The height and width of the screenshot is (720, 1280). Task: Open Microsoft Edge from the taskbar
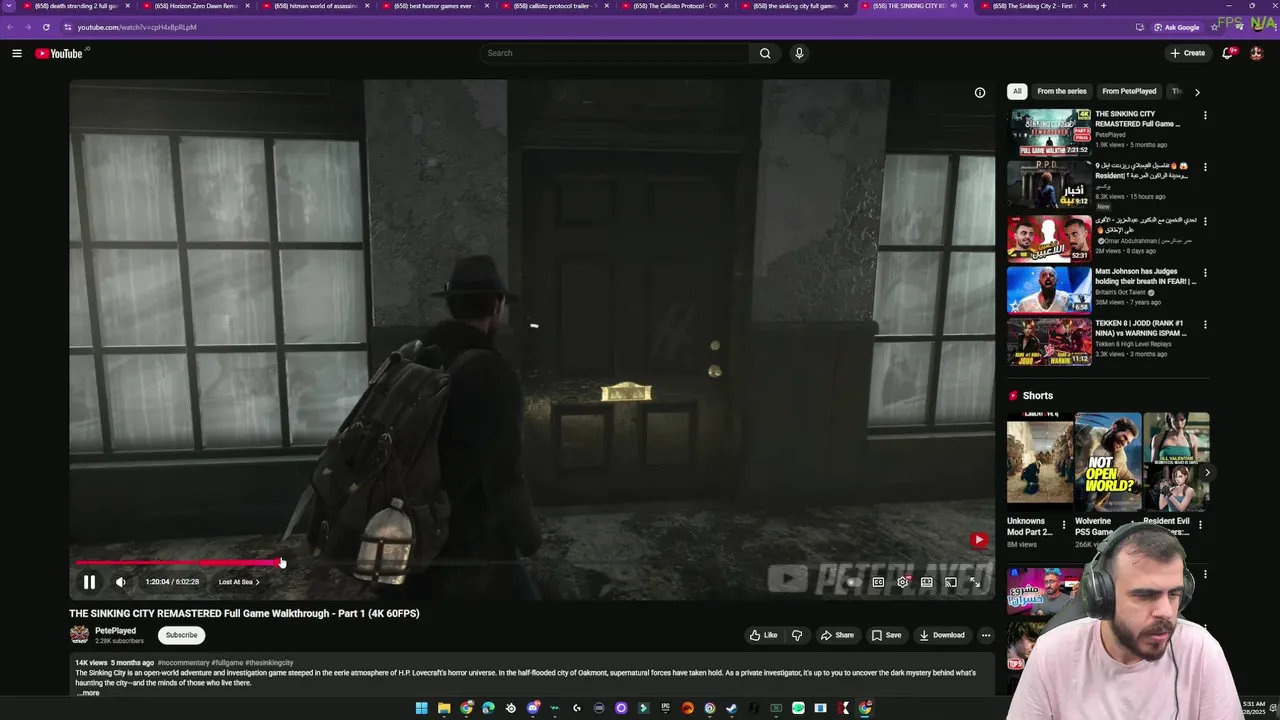pyautogui.click(x=488, y=708)
